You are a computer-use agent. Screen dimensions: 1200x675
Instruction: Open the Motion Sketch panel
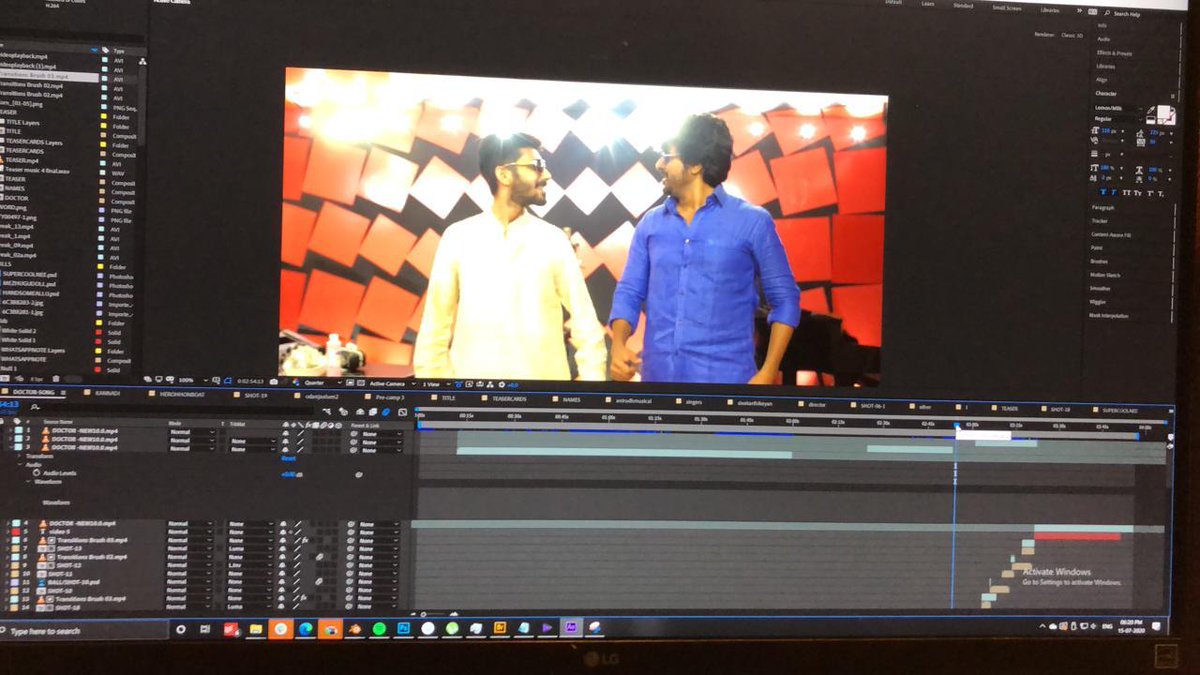pyautogui.click(x=1106, y=275)
